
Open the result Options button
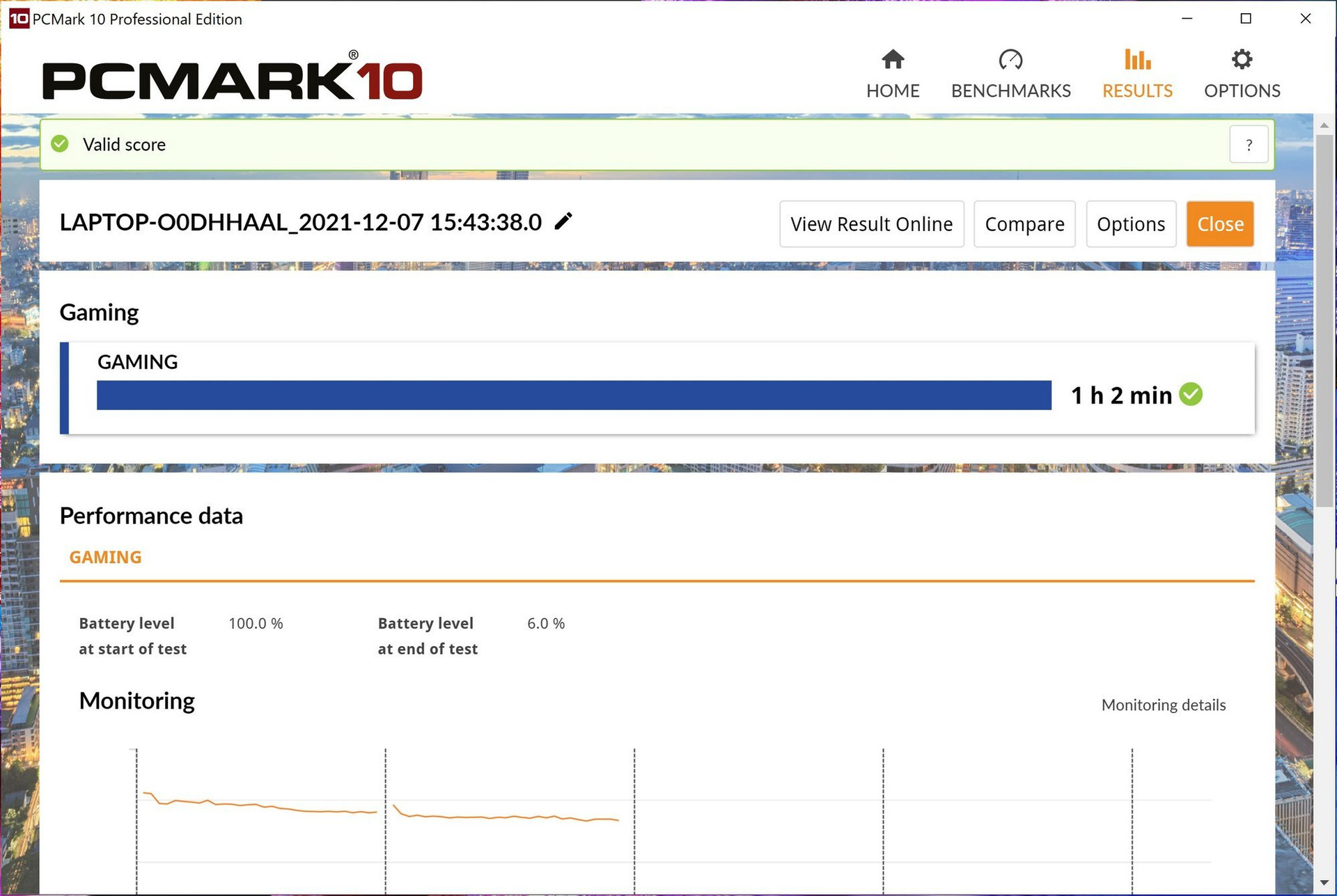click(x=1131, y=224)
